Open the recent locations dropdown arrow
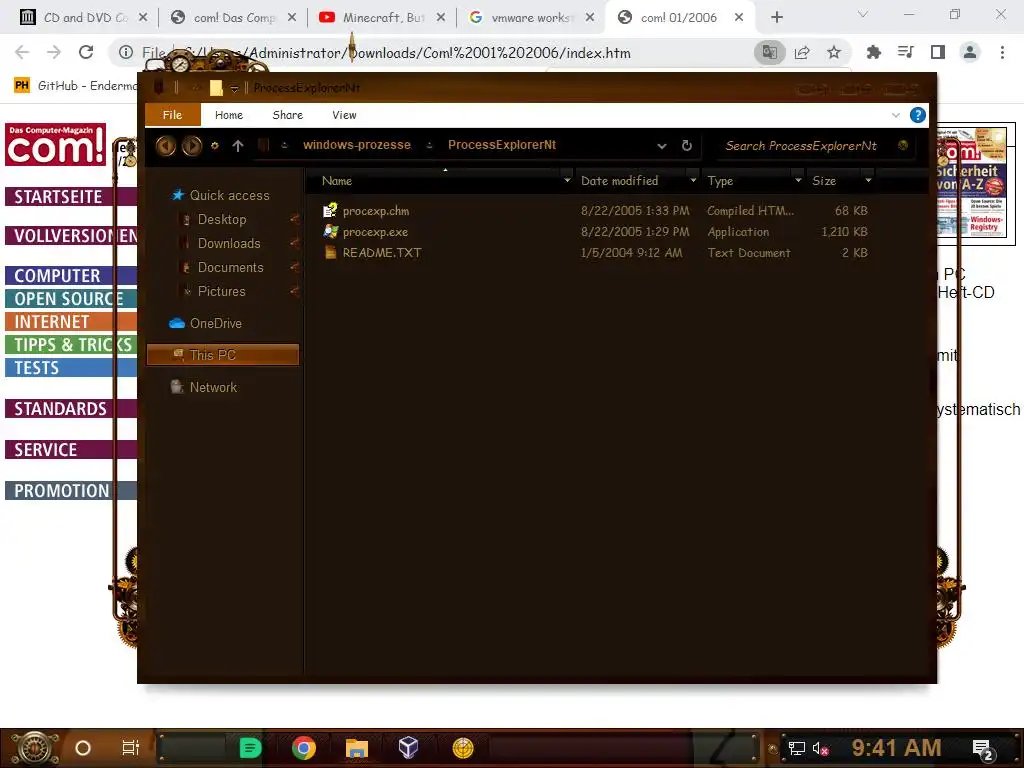The image size is (1024, 768). (214, 146)
